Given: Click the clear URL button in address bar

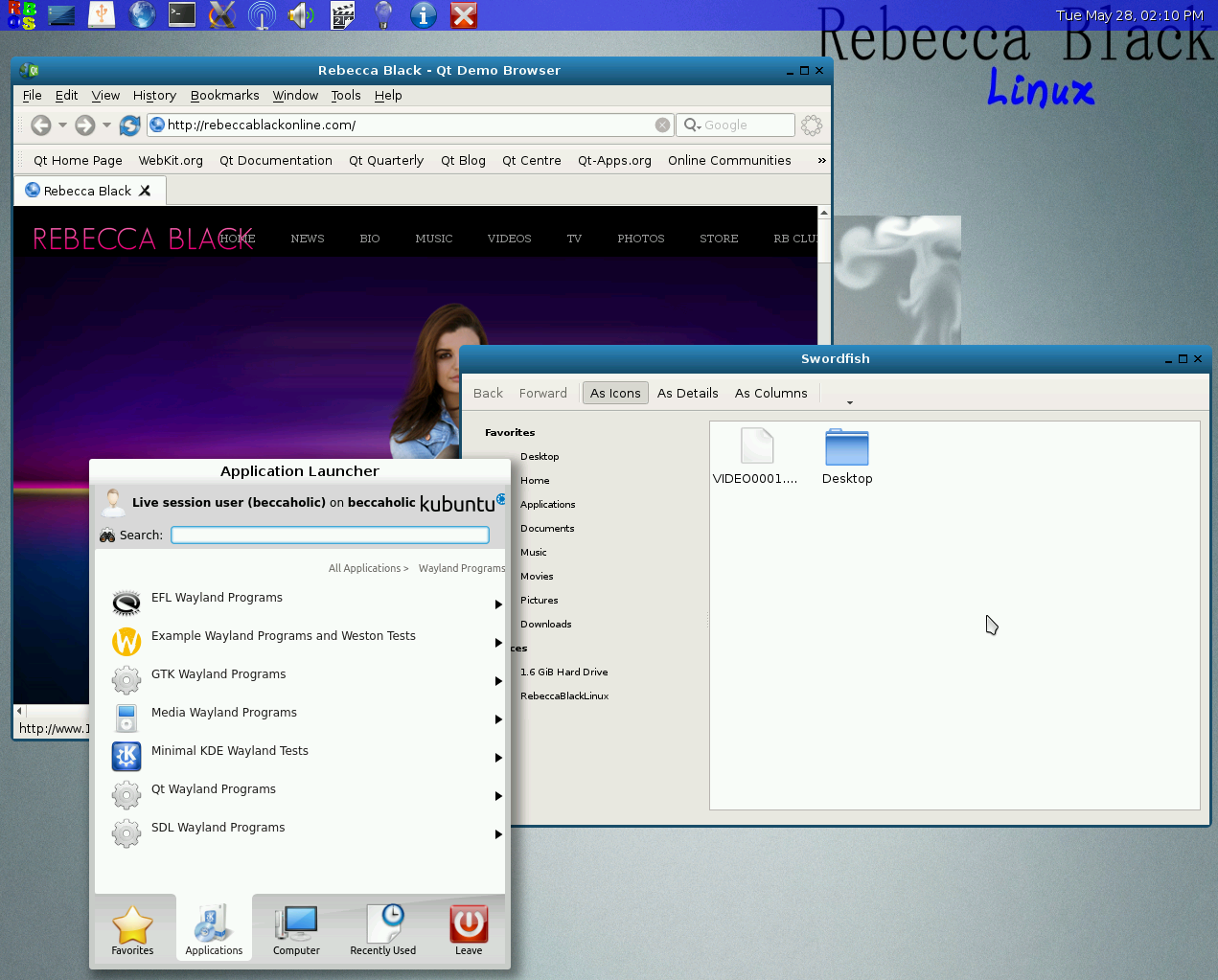Looking at the screenshot, I should [x=662, y=125].
